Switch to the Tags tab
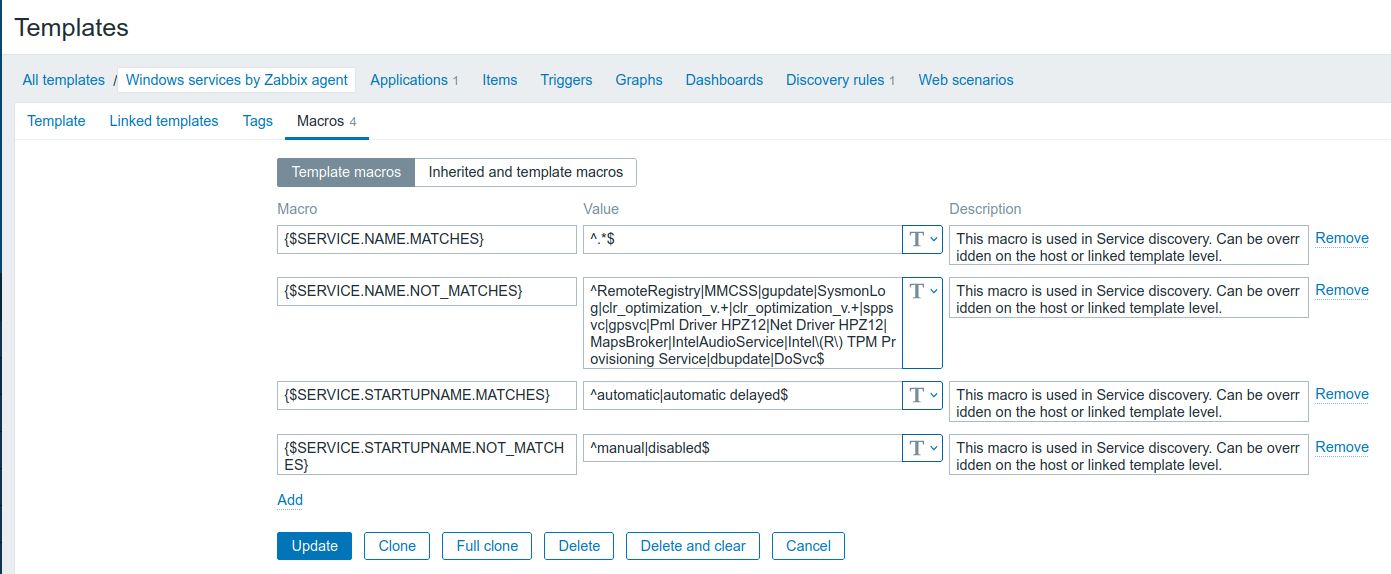Viewport: 1391px width, 574px height. pyautogui.click(x=257, y=121)
